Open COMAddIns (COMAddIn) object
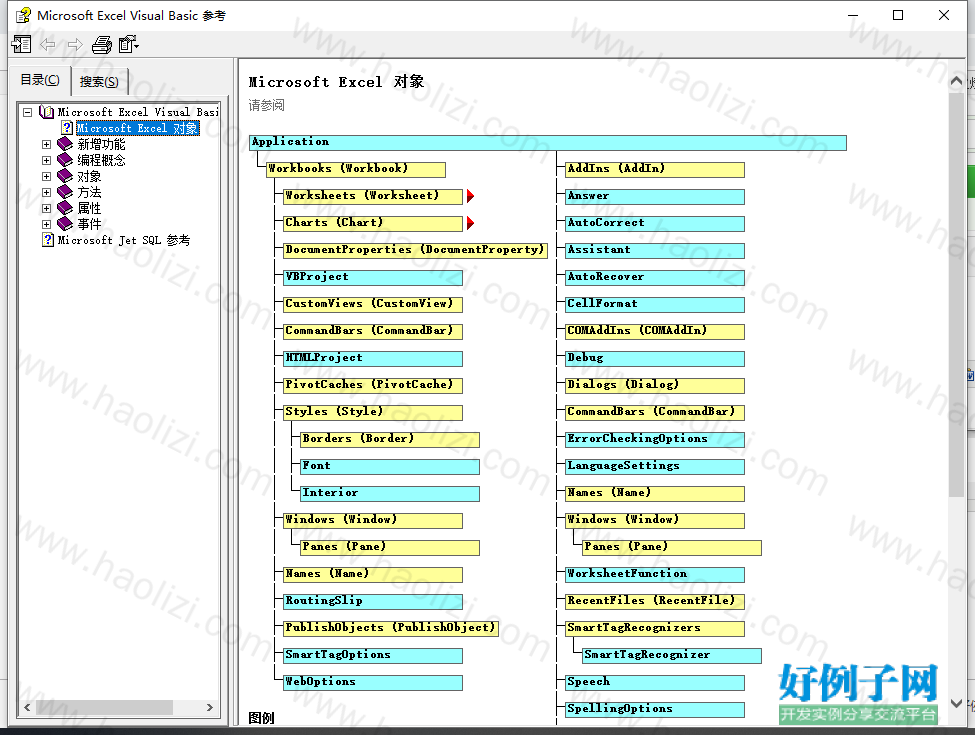This screenshot has width=975, height=735. [x=655, y=331]
